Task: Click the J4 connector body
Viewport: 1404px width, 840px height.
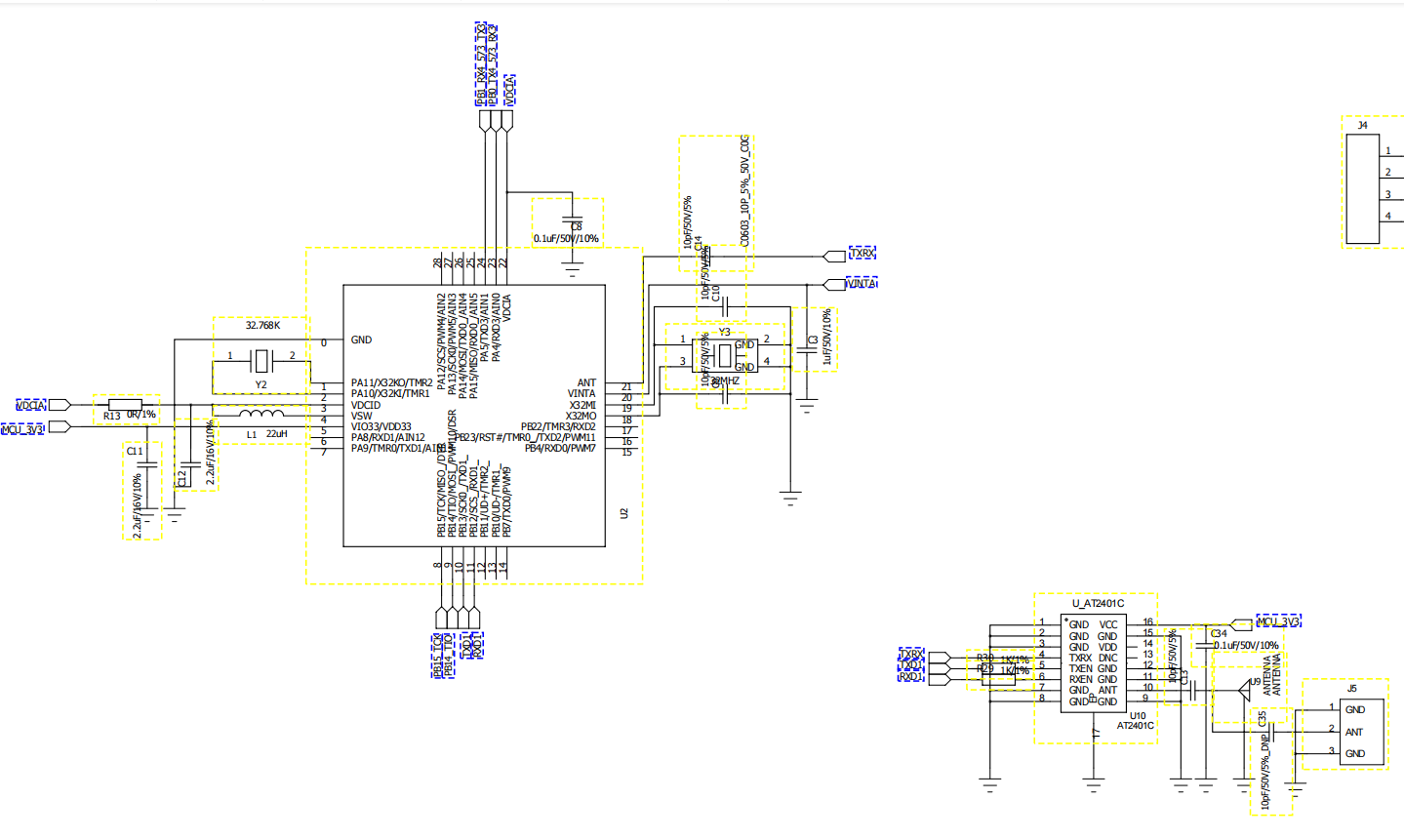Action: point(1362,188)
